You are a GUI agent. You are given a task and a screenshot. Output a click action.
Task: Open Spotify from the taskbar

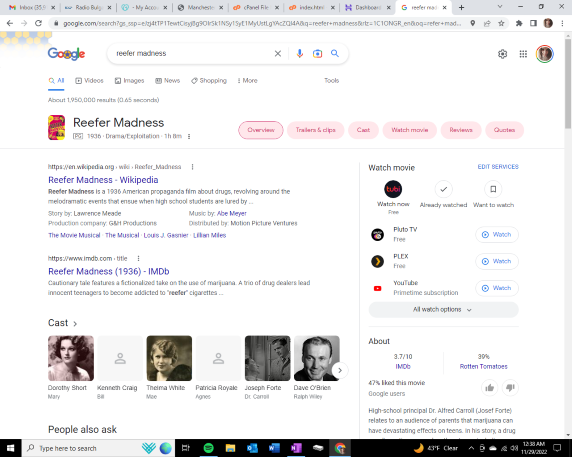(x=208, y=448)
